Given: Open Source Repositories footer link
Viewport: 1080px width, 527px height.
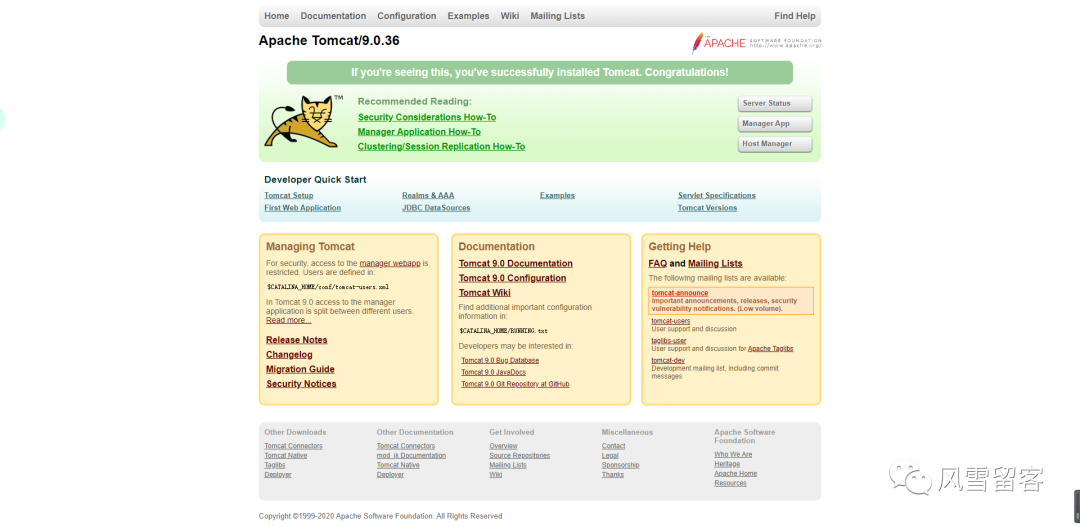Looking at the screenshot, I should point(520,456).
